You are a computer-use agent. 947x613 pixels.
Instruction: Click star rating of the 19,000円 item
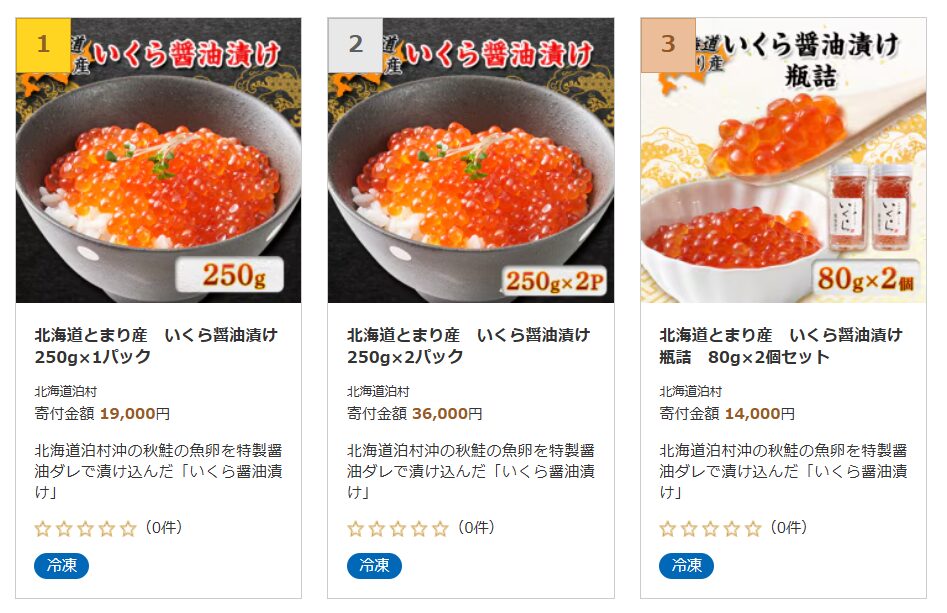tap(85, 529)
